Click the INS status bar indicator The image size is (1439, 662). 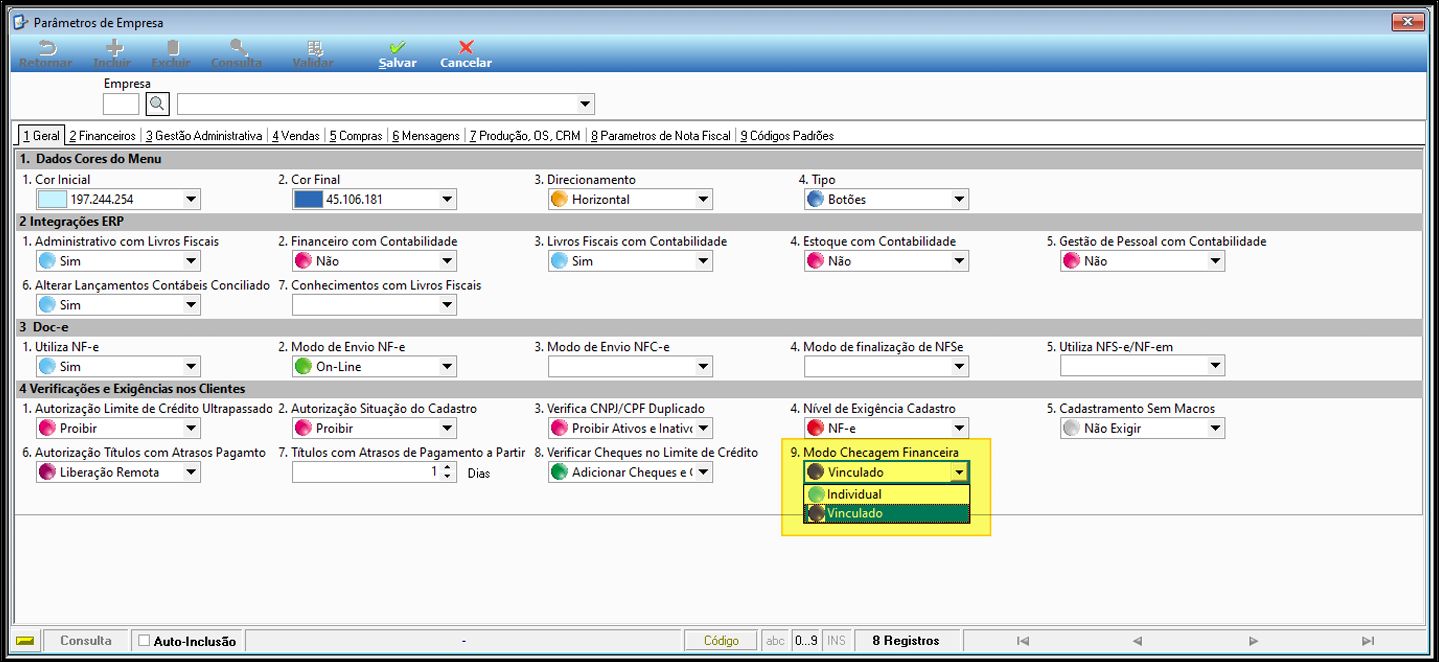pos(836,640)
